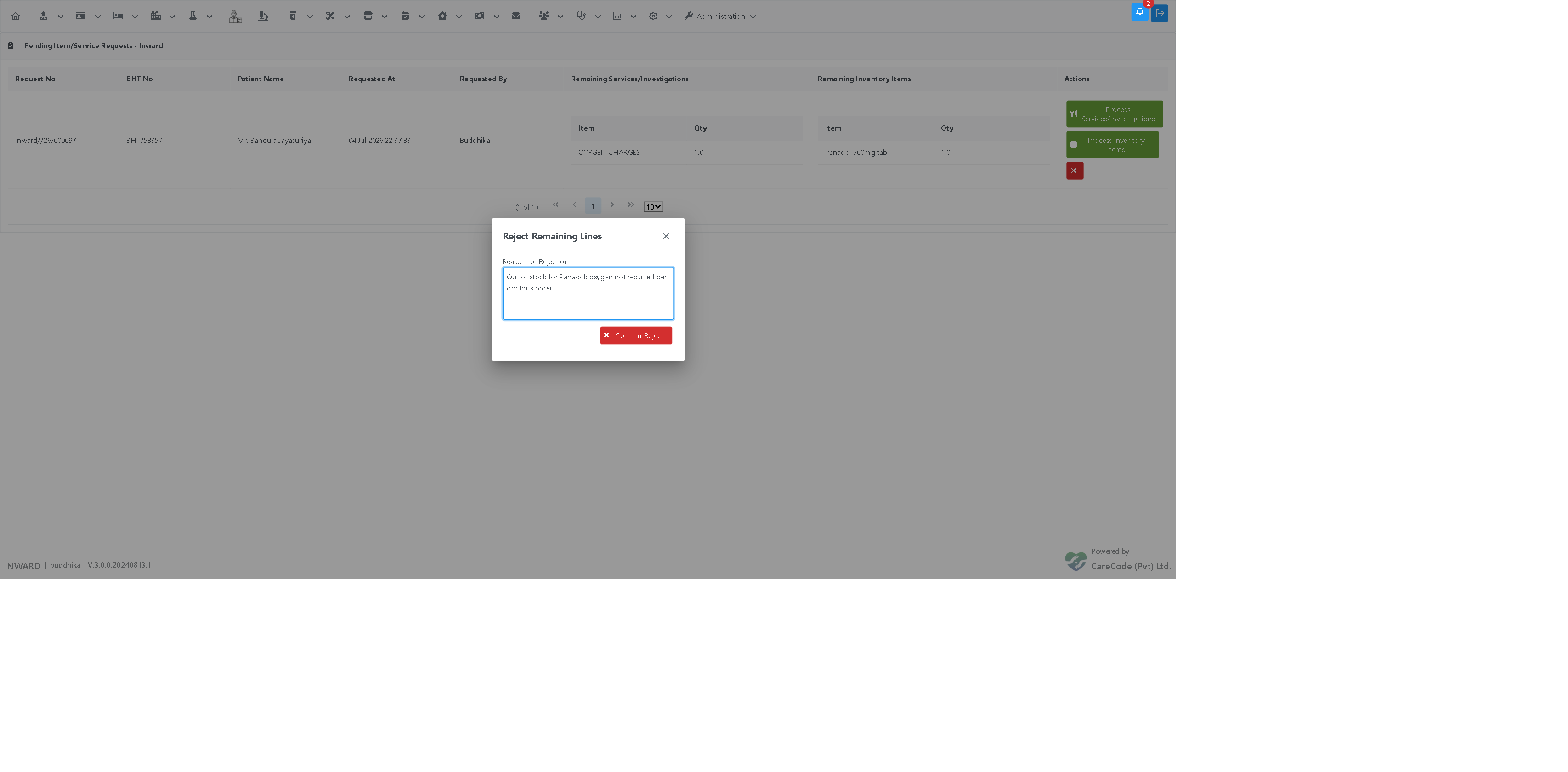This screenshot has height=772, width=1568.
Task: Click the red X reject action button
Action: tap(1074, 170)
